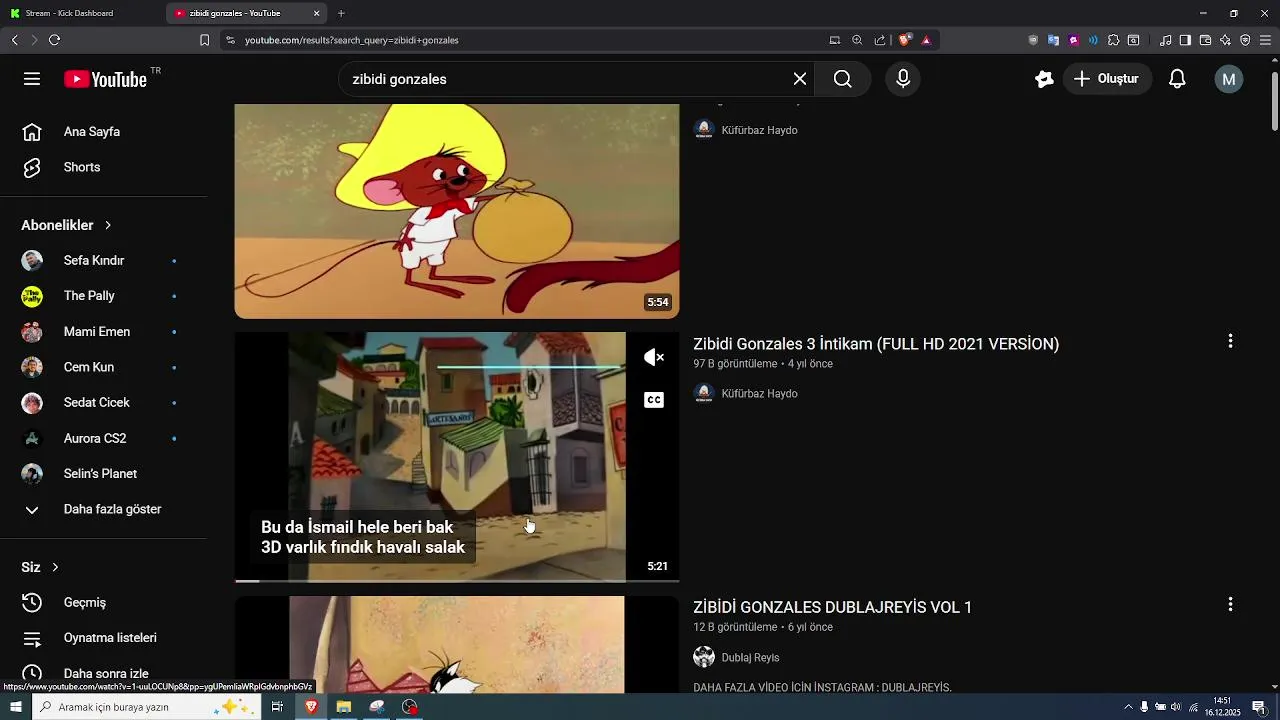
Task: Open File Explorer from the taskbar
Action: point(344,707)
